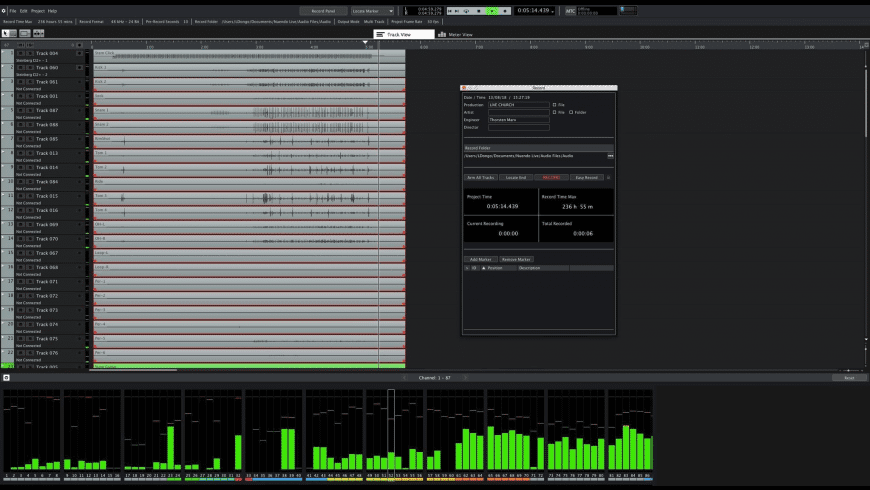
Task: Enable the Folder checkbox in Record panel
Action: click(x=571, y=112)
